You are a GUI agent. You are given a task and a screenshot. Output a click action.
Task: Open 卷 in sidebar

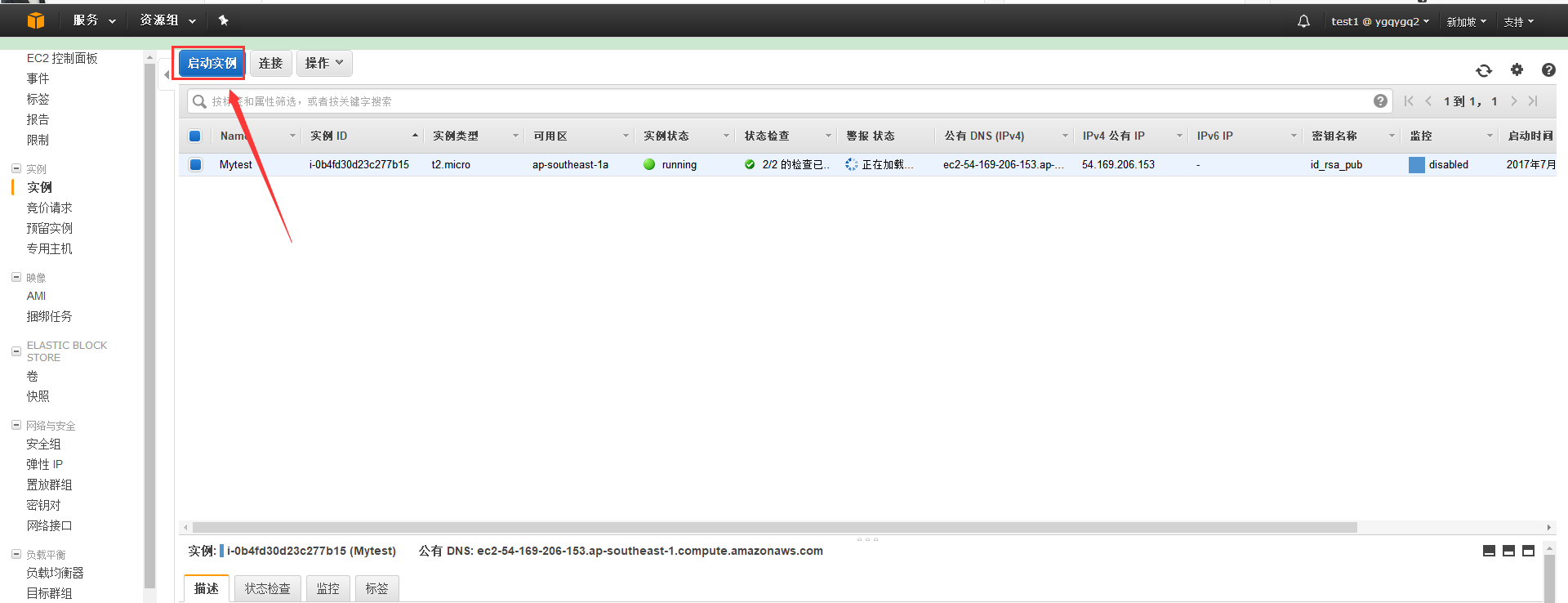tap(32, 376)
